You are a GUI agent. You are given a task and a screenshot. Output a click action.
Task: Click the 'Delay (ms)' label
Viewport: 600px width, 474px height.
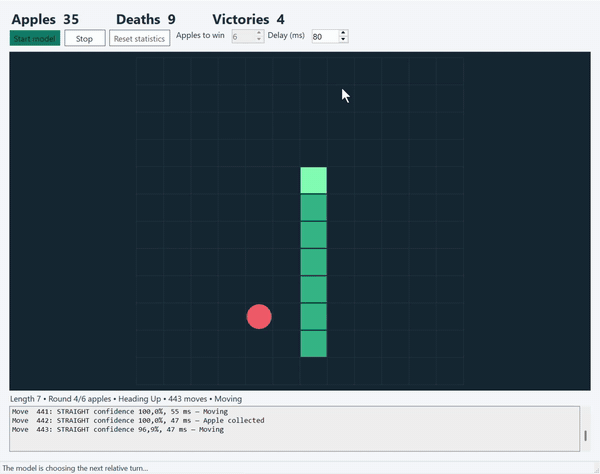pos(286,35)
